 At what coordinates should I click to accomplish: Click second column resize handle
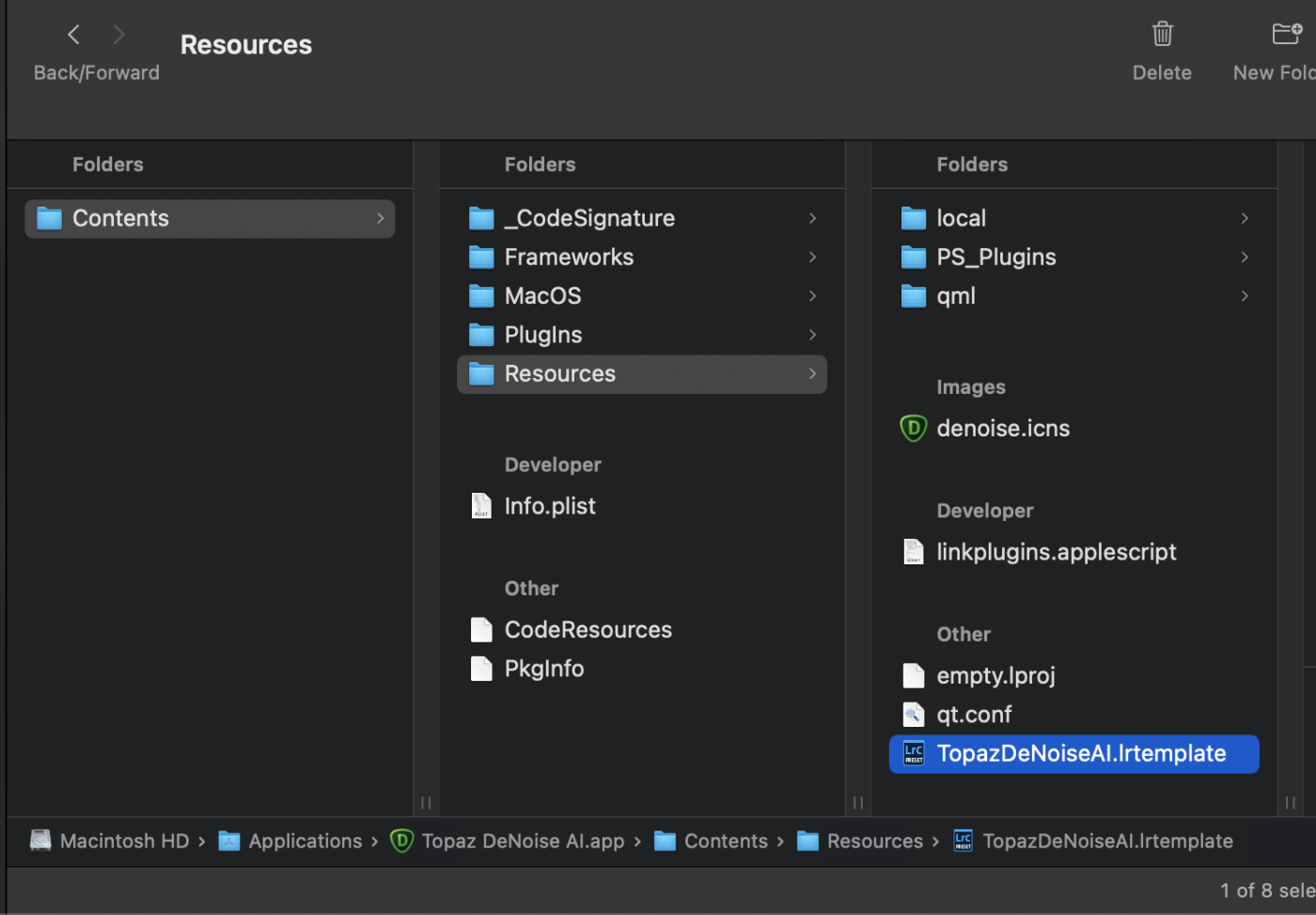(x=858, y=803)
